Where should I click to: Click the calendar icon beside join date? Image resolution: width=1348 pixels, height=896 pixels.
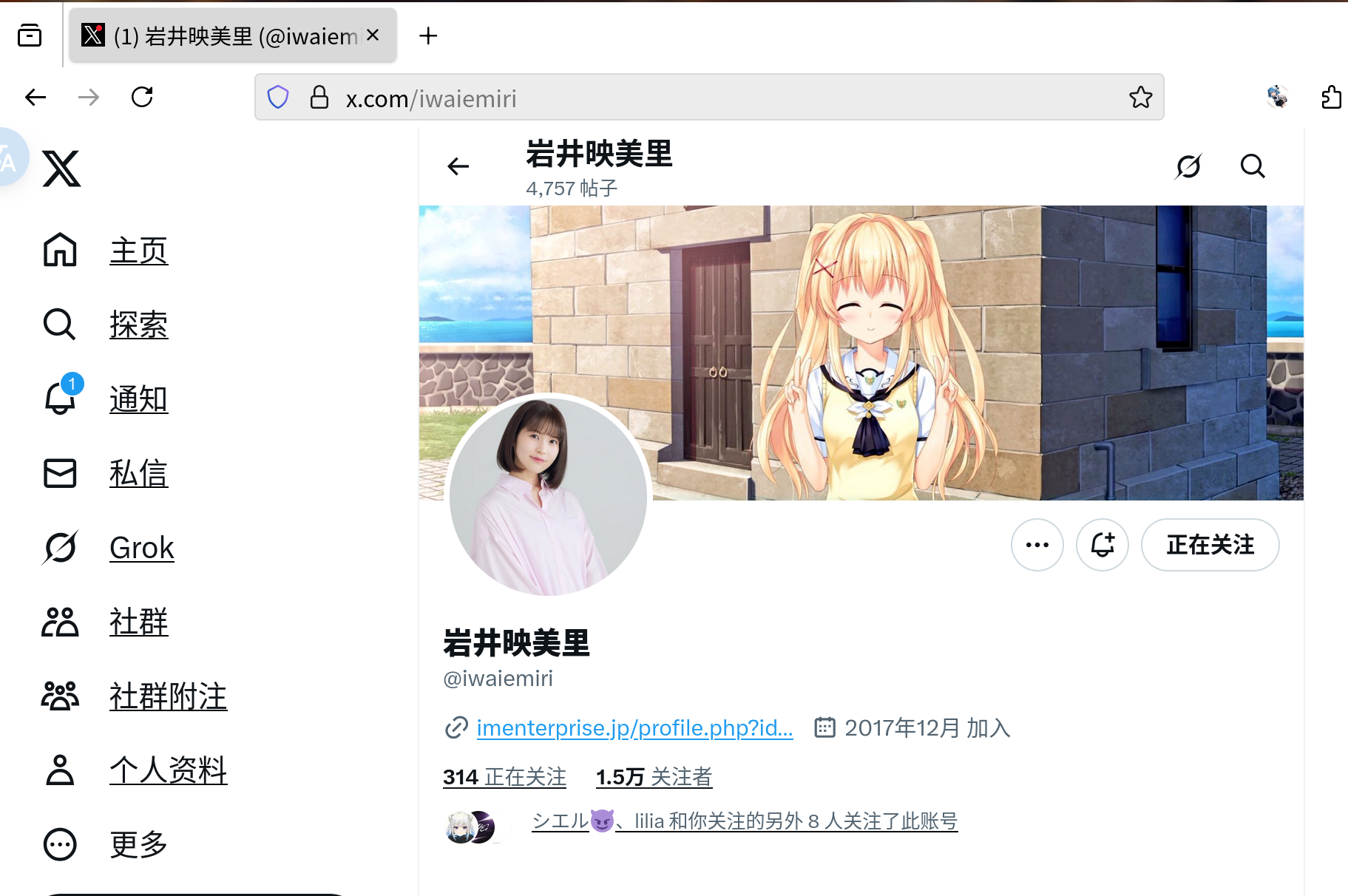click(x=824, y=728)
